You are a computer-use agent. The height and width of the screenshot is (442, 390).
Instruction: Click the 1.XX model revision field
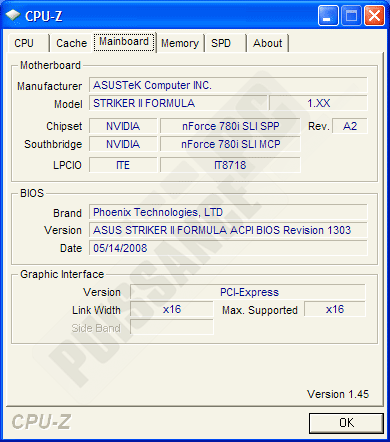pos(318,103)
